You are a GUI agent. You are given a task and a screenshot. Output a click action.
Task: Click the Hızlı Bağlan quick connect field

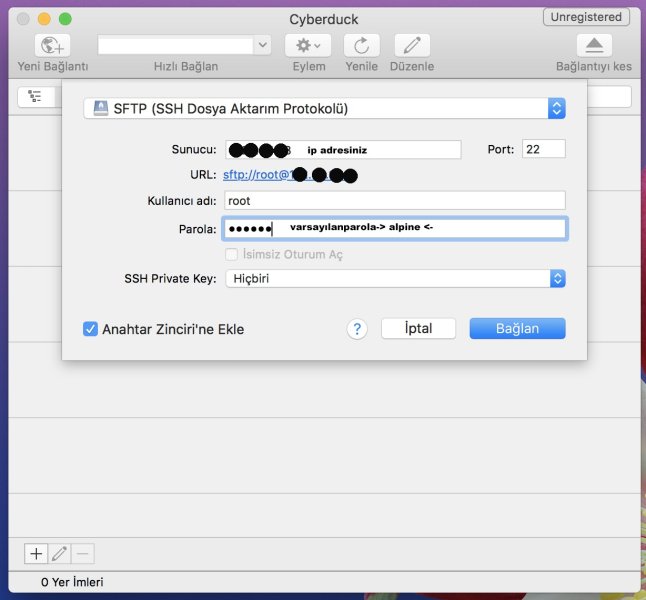176,45
